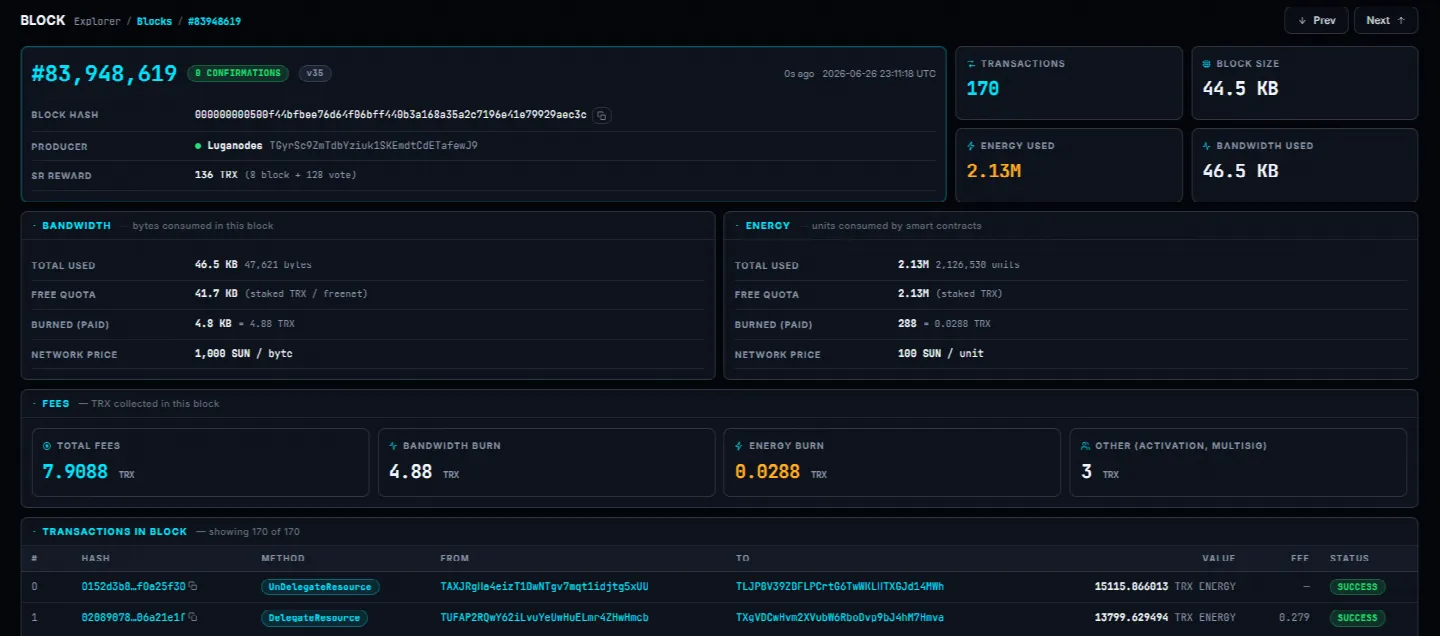Go to next block with Next button
Viewport: 1440px width, 636px height.
click(x=1385, y=20)
